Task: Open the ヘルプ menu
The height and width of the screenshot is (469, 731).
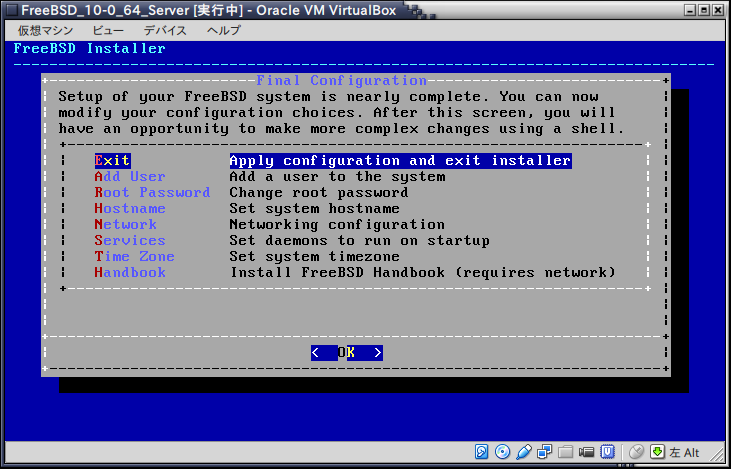Action: point(224,30)
